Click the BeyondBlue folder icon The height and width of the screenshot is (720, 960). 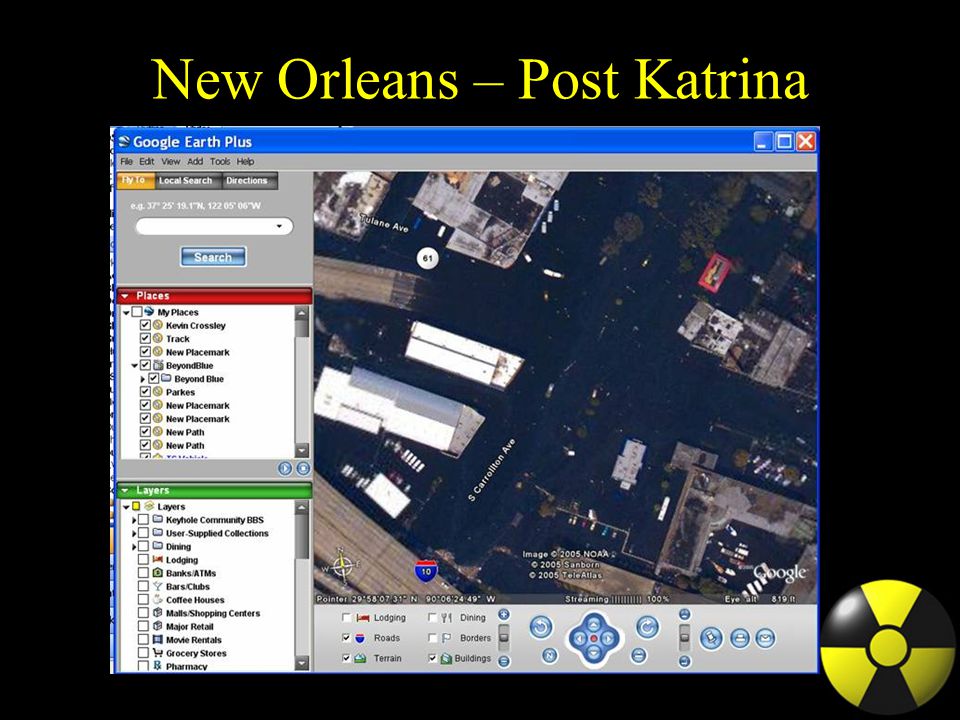coord(158,365)
